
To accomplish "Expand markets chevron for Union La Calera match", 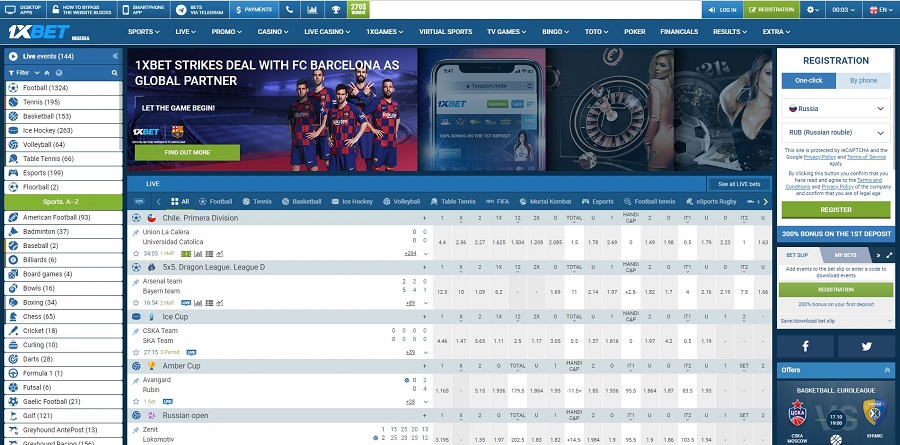I will point(426,254).
